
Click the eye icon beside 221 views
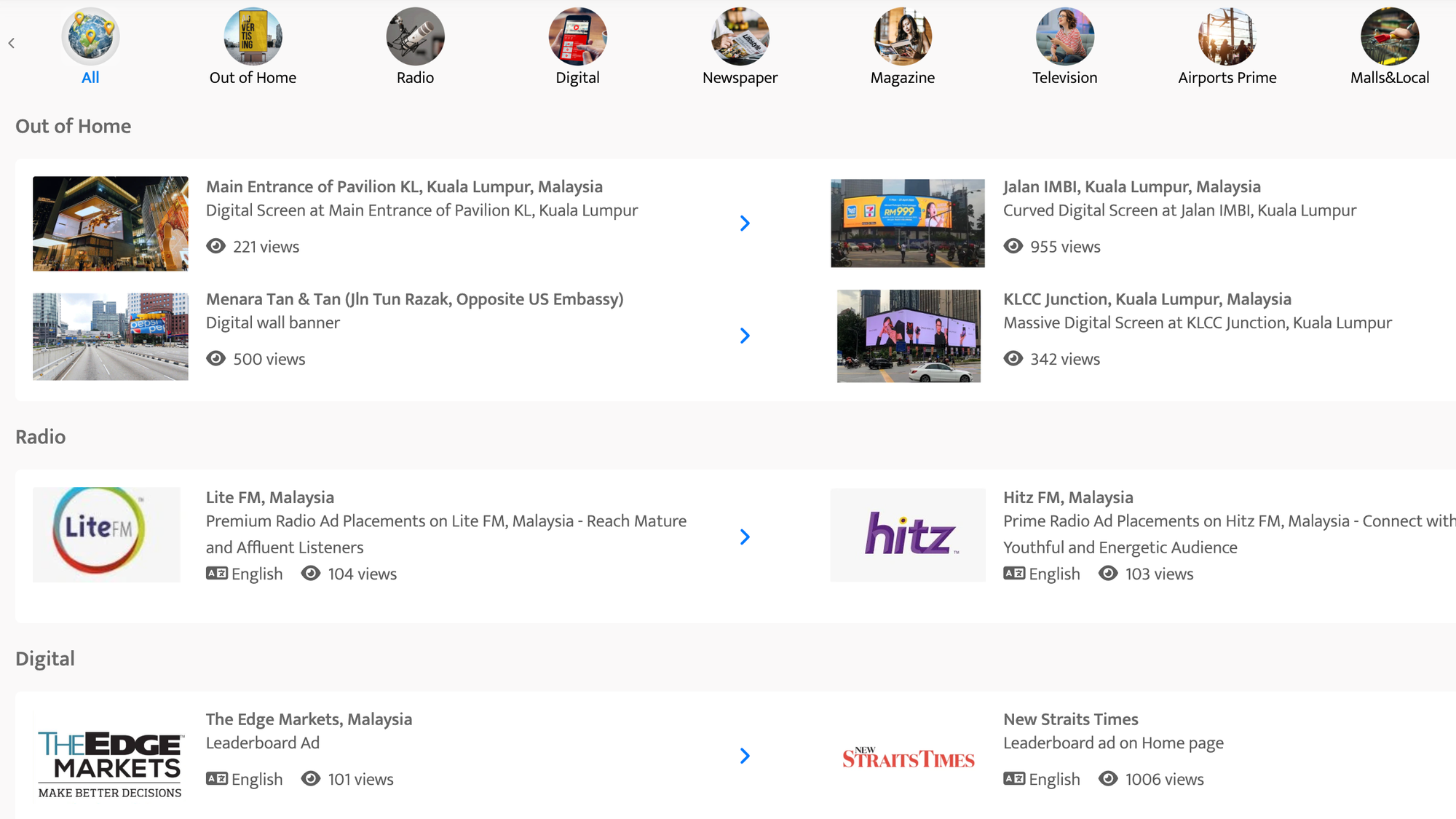[215, 246]
